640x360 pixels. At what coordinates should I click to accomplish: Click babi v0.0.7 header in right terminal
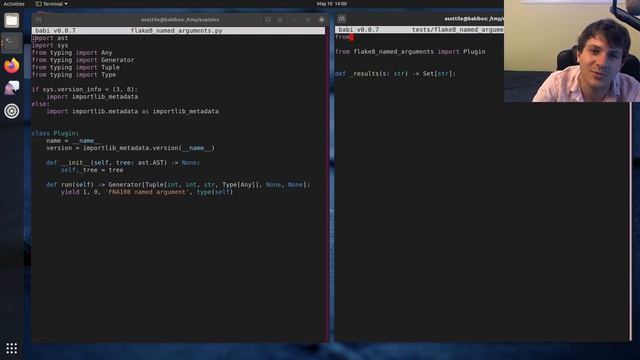click(x=359, y=30)
